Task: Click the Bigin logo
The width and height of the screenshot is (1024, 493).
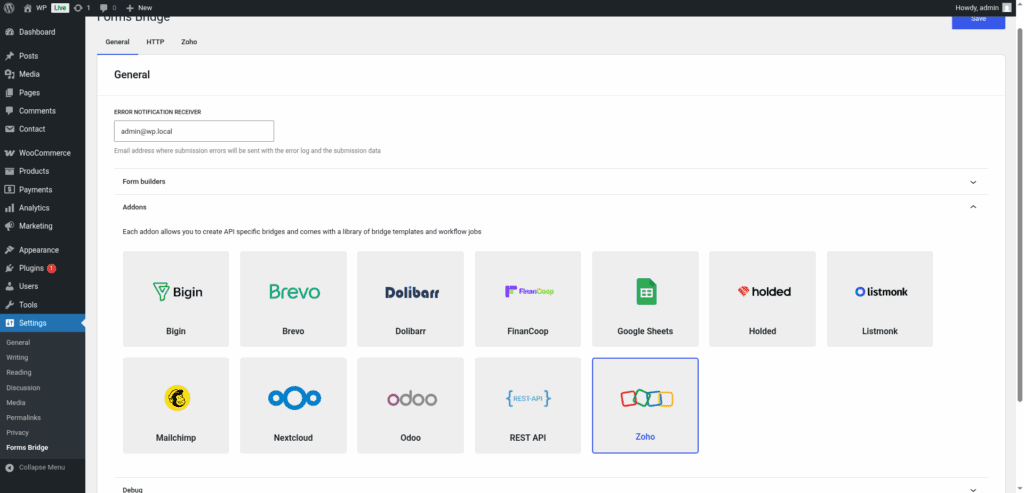Action: [177, 292]
